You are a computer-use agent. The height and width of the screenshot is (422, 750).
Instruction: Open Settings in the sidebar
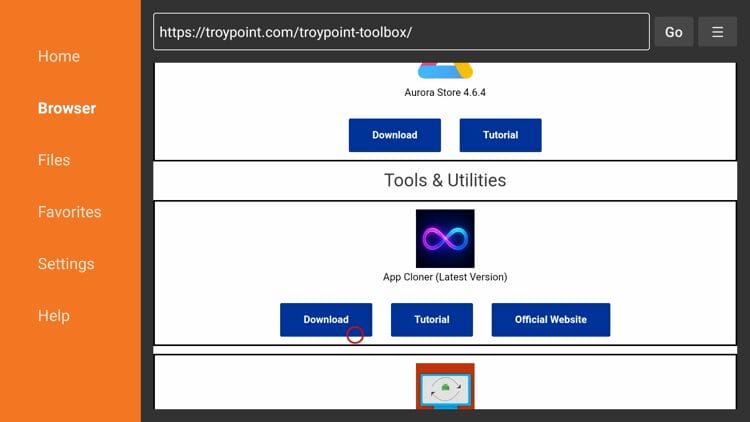(x=66, y=264)
